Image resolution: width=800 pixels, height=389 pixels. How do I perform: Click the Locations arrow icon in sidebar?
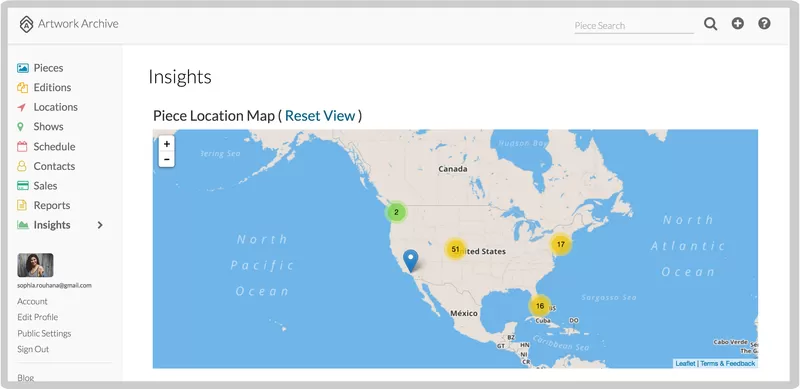pyautogui.click(x=21, y=107)
